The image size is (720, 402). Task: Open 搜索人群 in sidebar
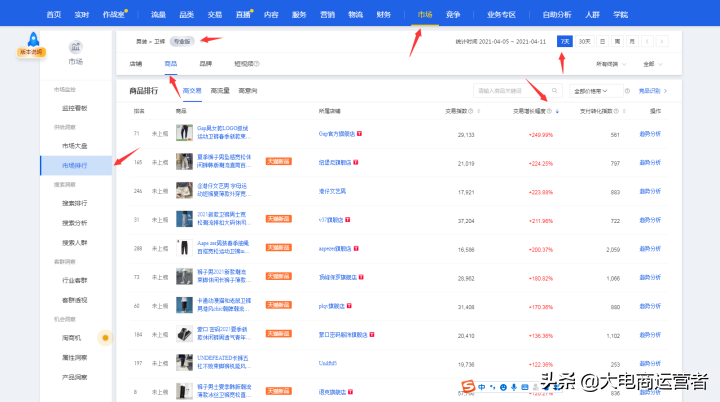coord(74,243)
